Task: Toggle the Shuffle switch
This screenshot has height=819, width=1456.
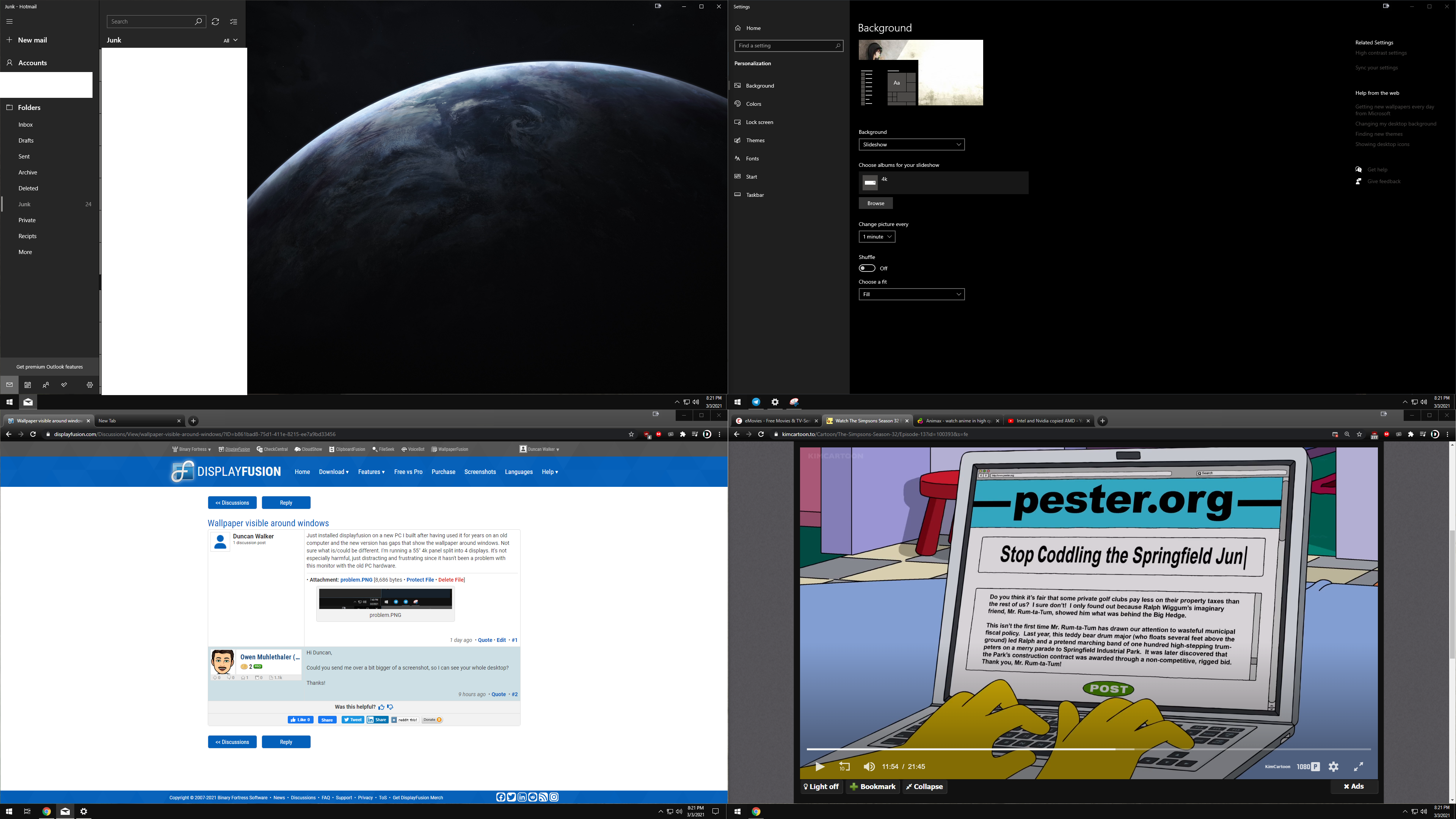Action: [x=867, y=268]
